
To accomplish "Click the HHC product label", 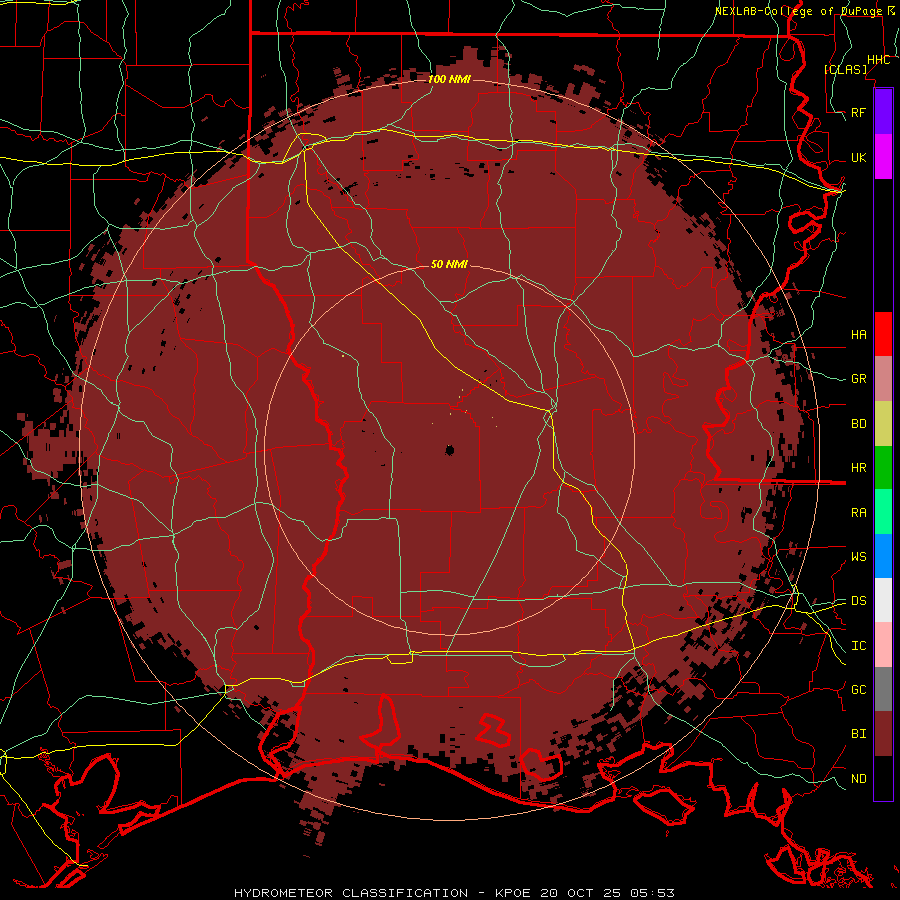I will coord(879,60).
